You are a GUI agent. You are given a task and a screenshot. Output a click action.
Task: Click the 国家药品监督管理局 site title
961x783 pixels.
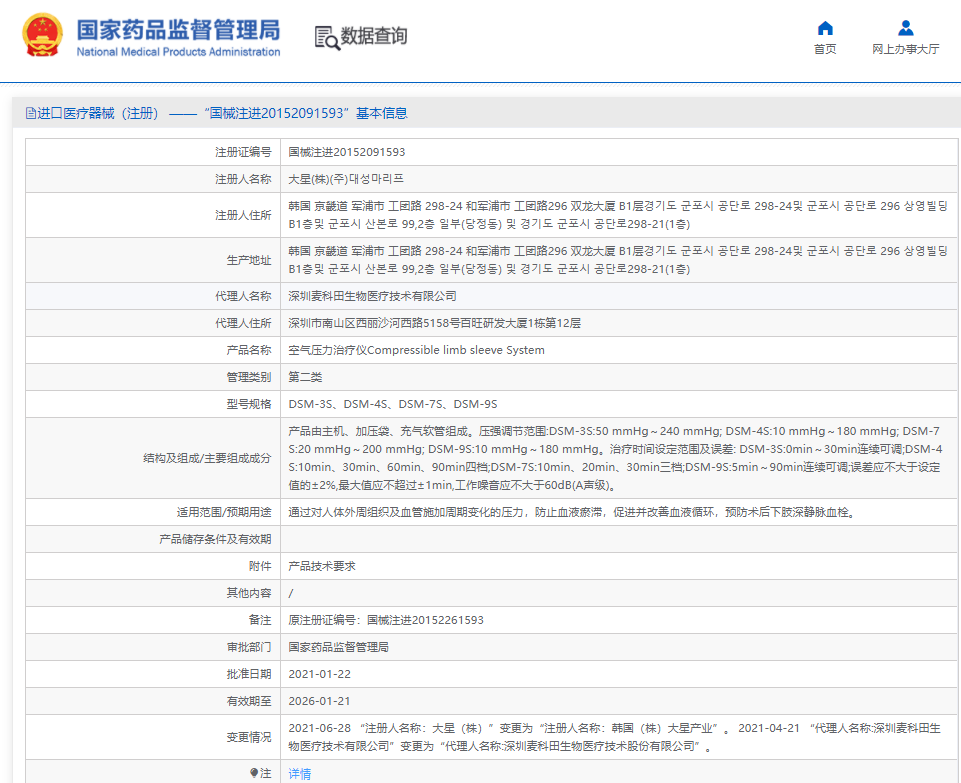click(178, 29)
